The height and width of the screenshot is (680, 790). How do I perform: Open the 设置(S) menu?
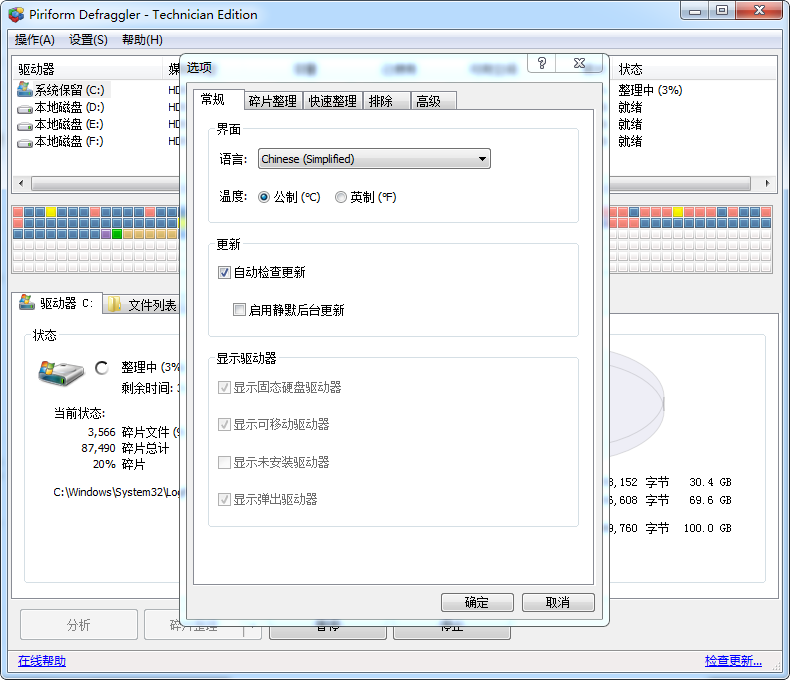pos(88,40)
